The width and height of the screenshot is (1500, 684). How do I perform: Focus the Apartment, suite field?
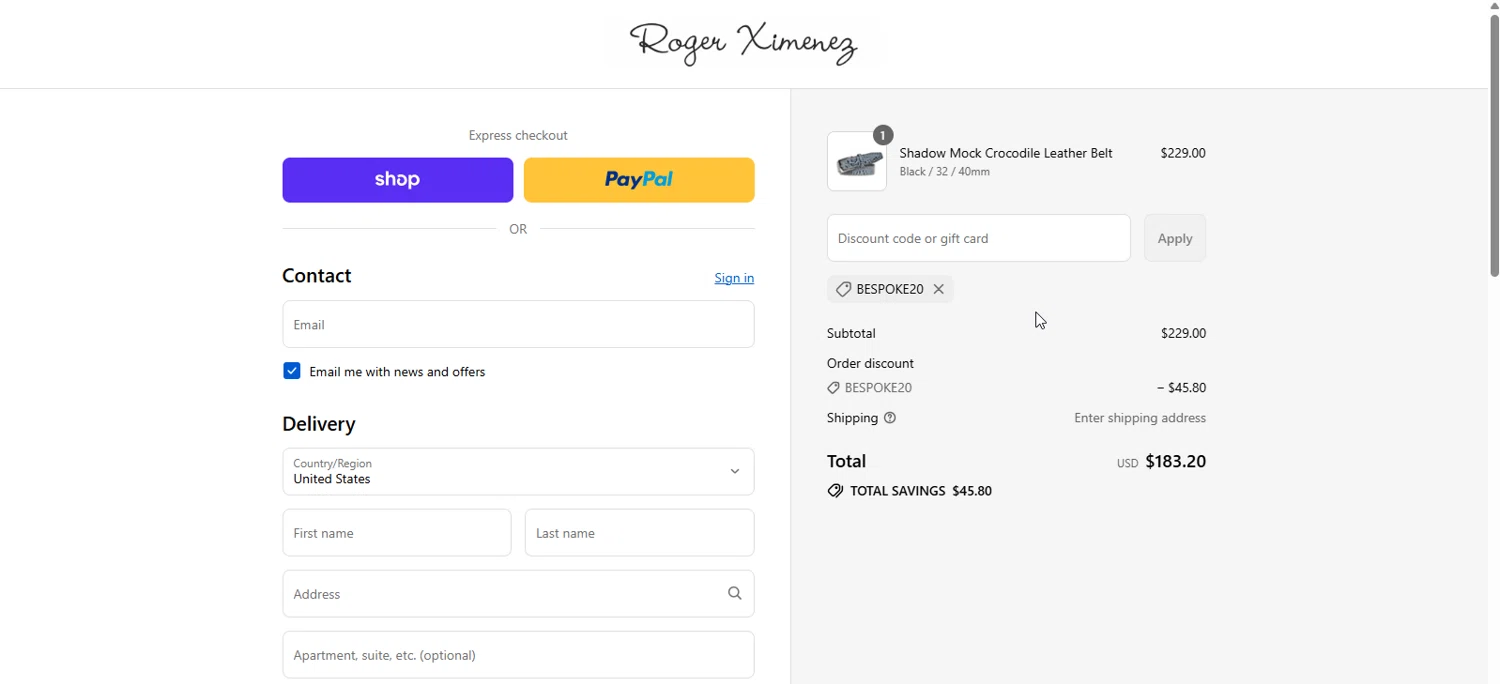pos(518,655)
